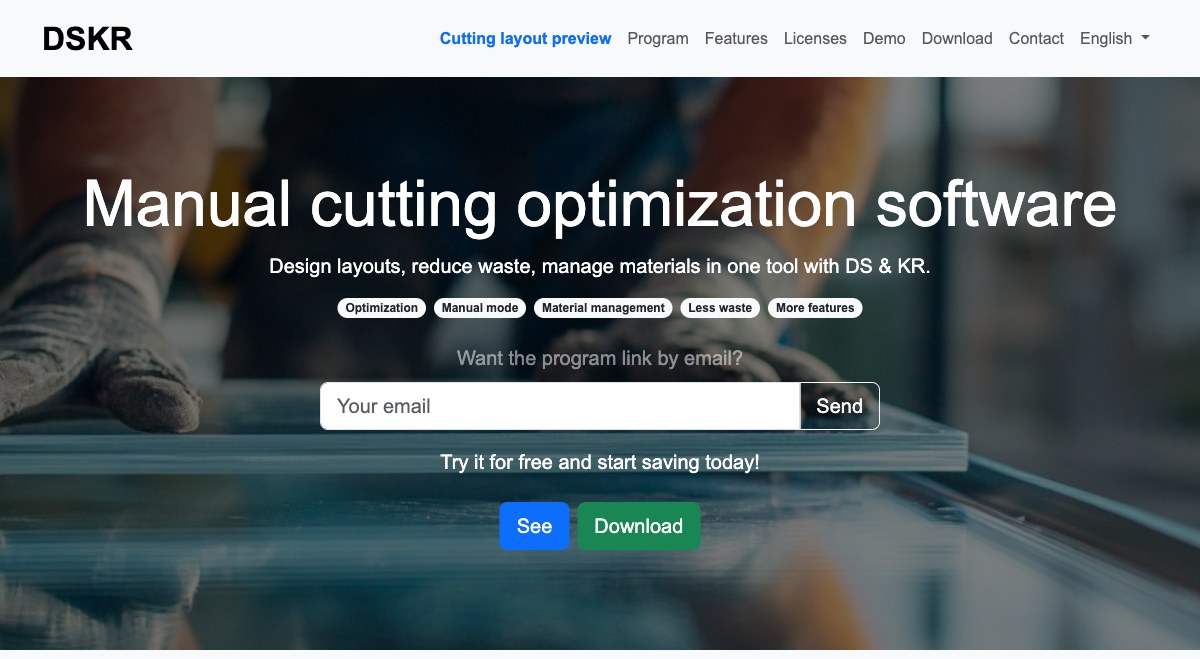Select the Demo nav link
This screenshot has width=1200, height=659.
pyautogui.click(x=884, y=38)
